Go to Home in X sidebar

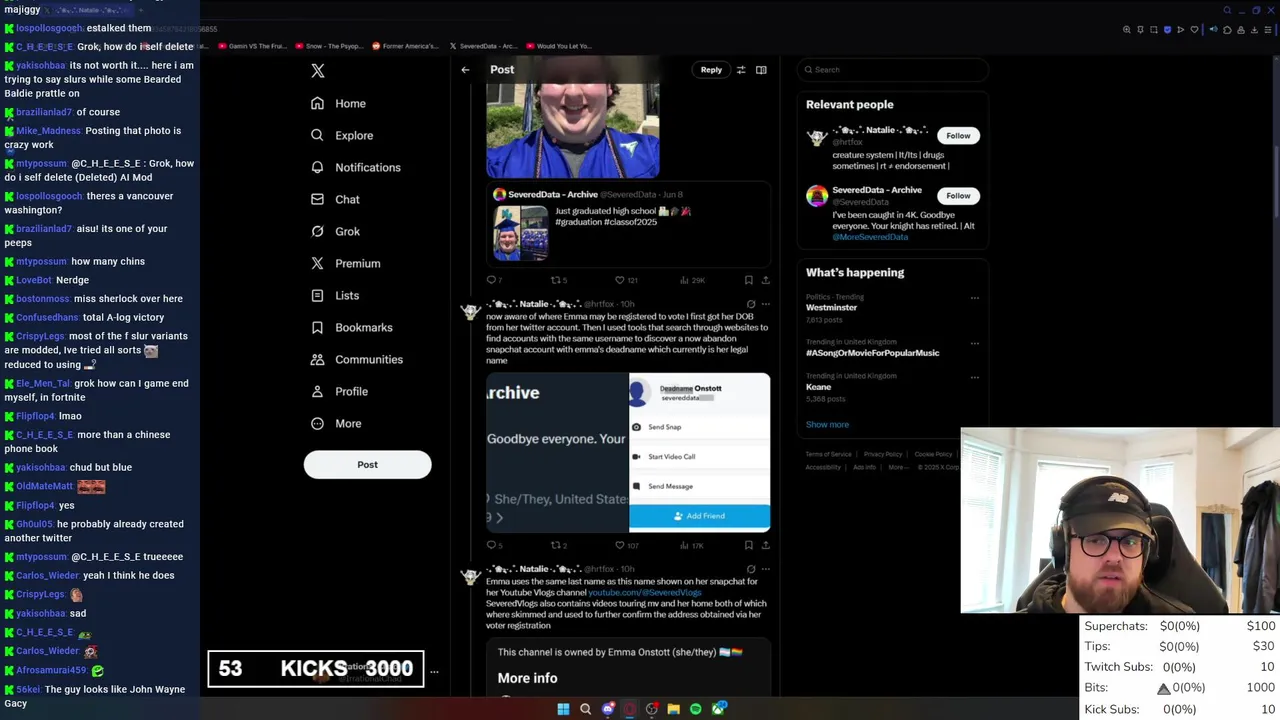(x=338, y=103)
